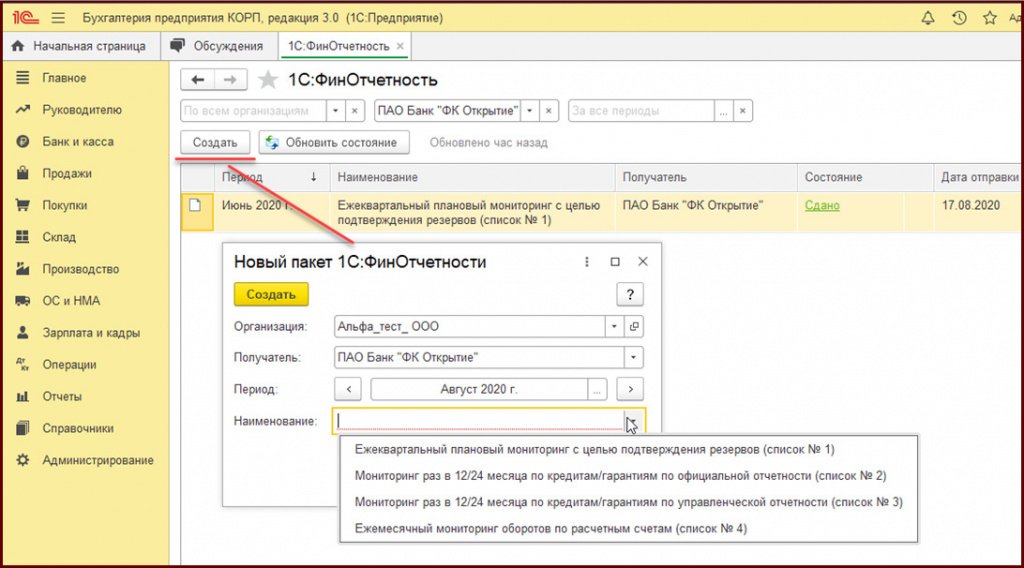Click the open organization icon beside Альфа_тест_ ООО
1024x568 pixels.
[x=634, y=326]
